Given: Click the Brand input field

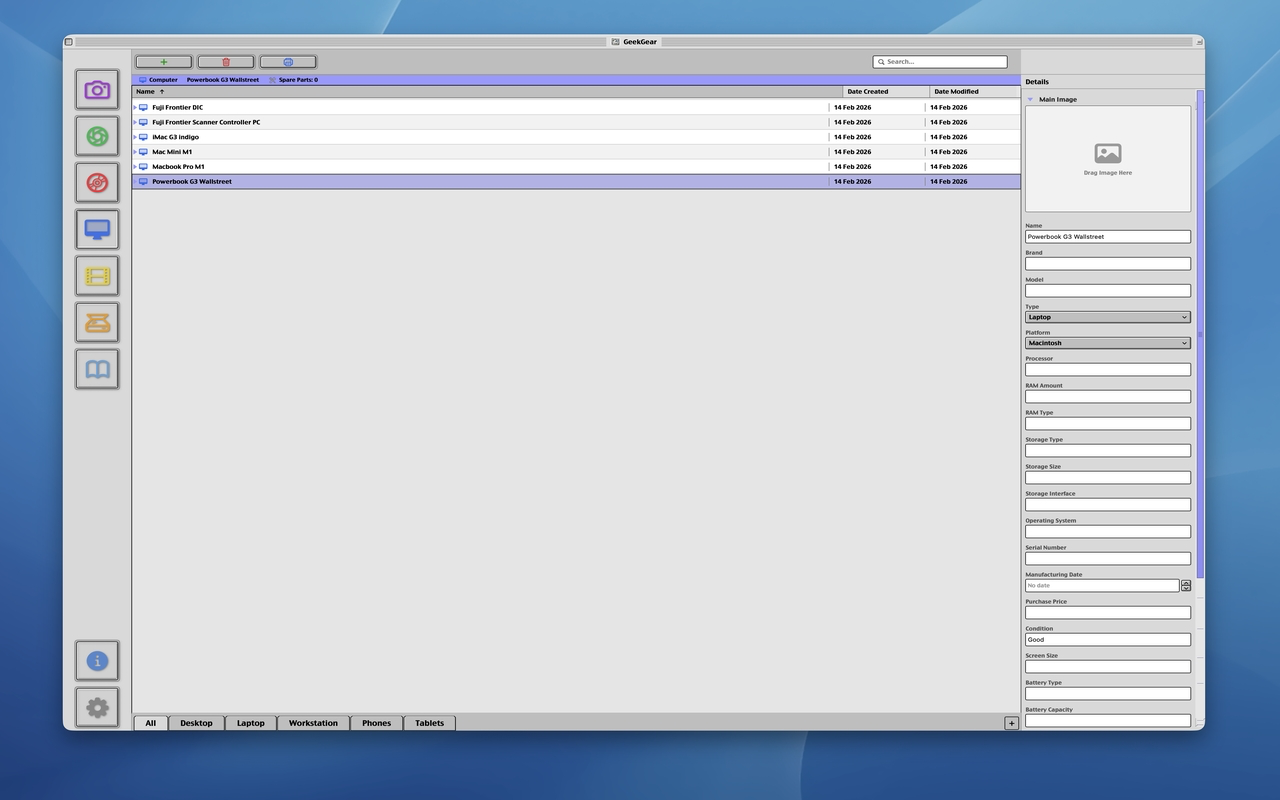Looking at the screenshot, I should point(1108,264).
